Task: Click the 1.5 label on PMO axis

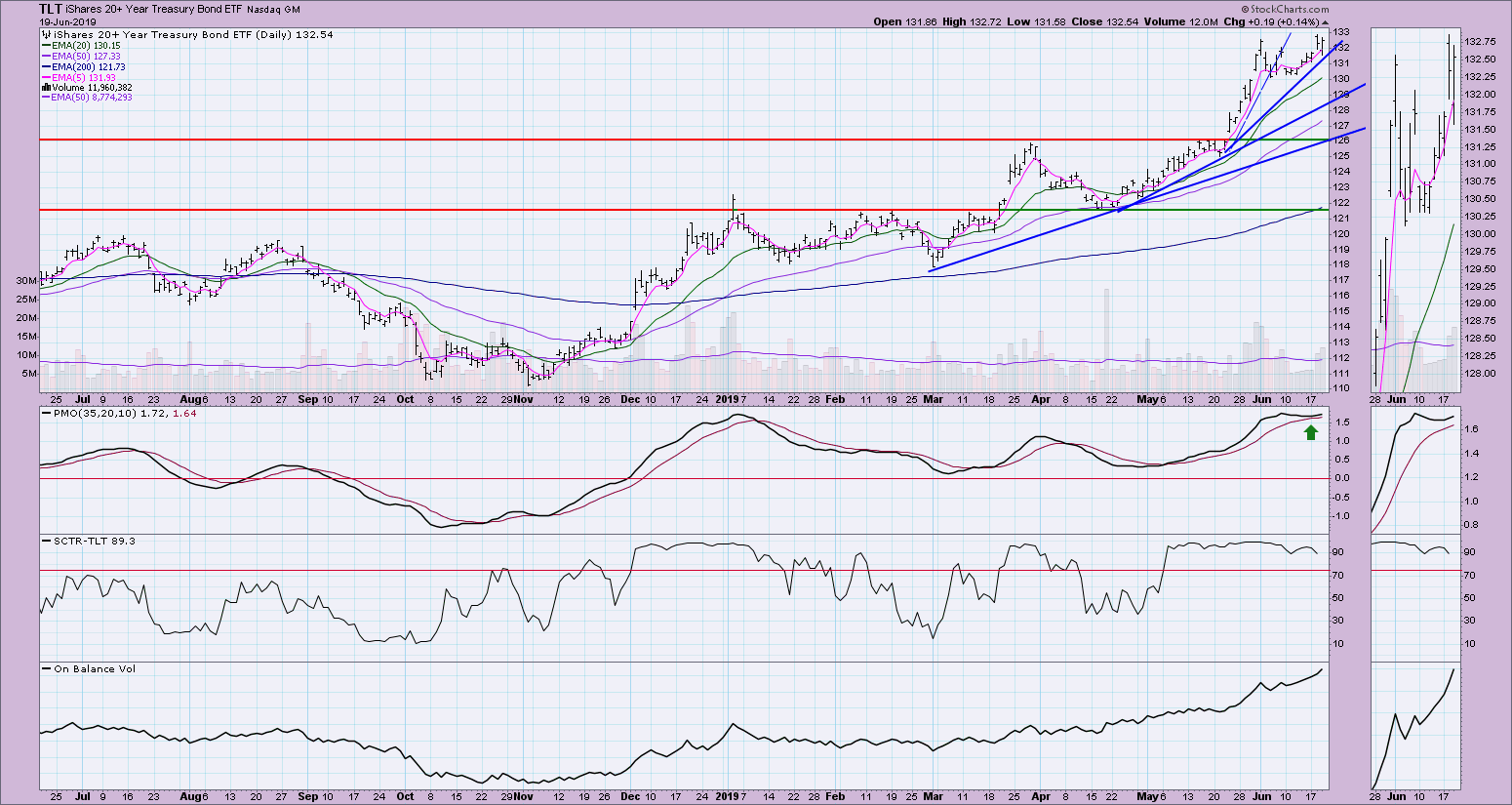Action: [x=1340, y=423]
